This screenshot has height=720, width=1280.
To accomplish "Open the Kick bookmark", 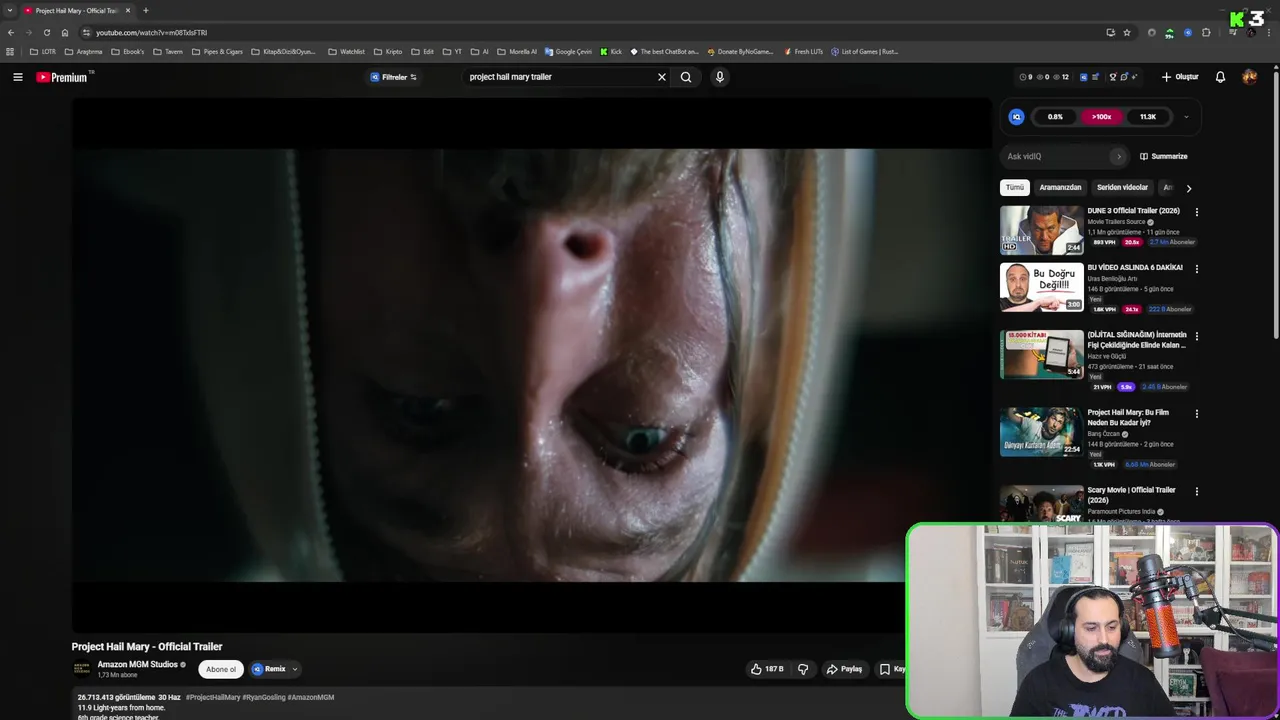I will 611,51.
